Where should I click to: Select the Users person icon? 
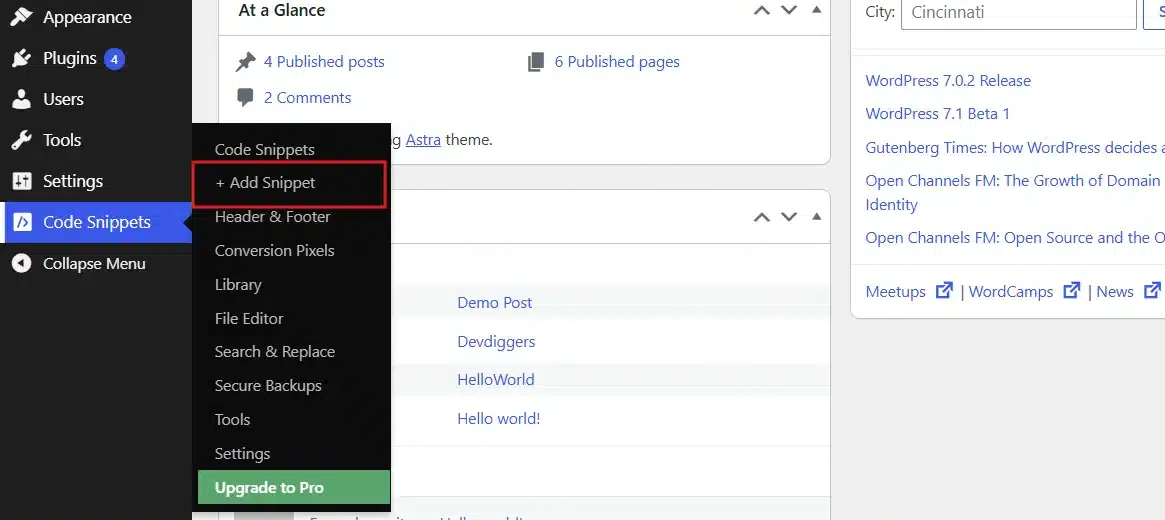pos(22,99)
